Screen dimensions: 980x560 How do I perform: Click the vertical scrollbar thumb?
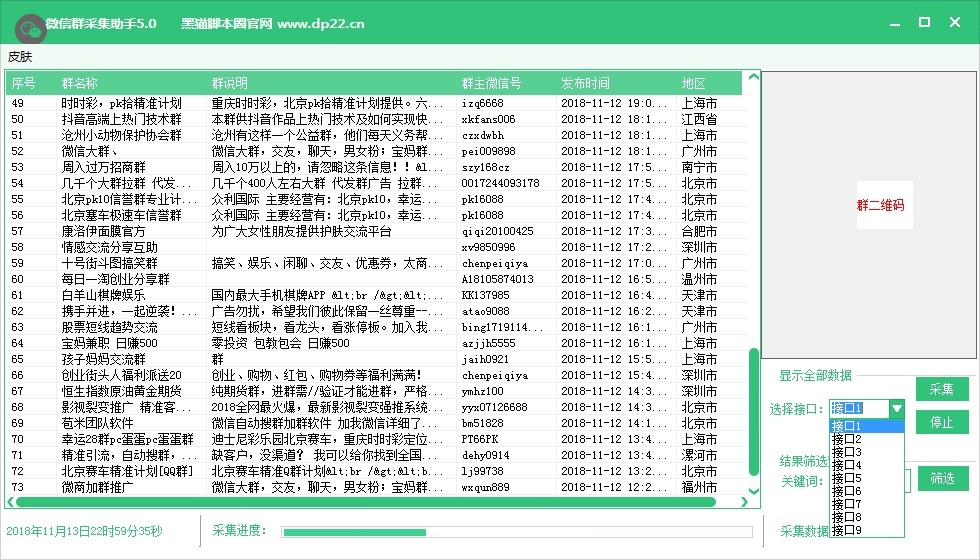pyautogui.click(x=754, y=412)
